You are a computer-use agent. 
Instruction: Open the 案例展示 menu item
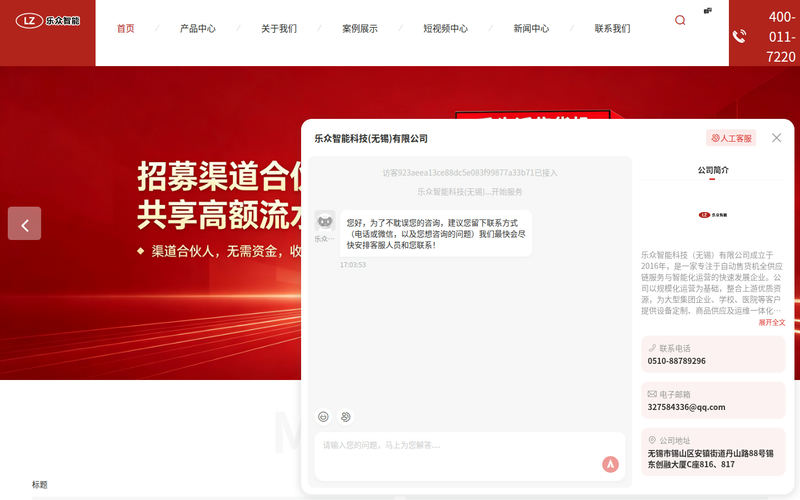(360, 29)
